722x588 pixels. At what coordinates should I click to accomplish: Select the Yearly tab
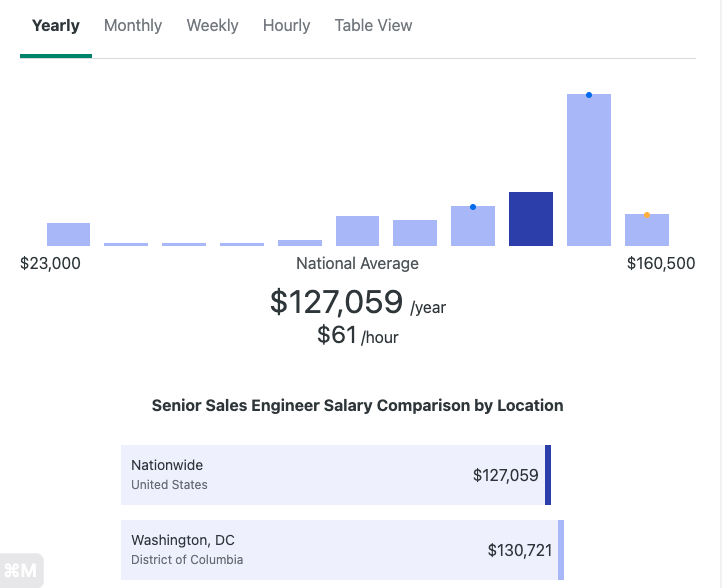(x=56, y=26)
